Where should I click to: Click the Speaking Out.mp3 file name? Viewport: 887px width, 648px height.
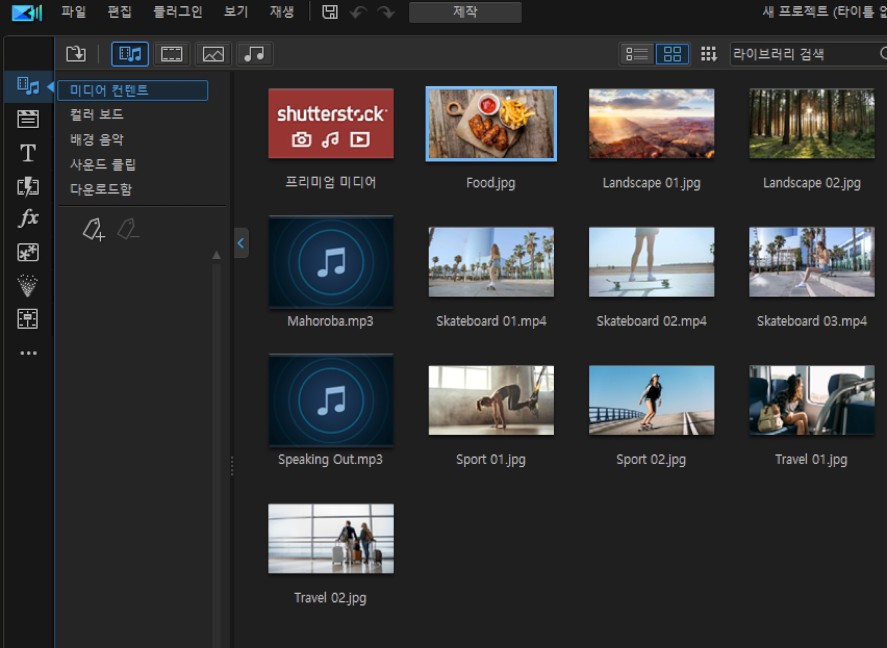[x=330, y=460]
